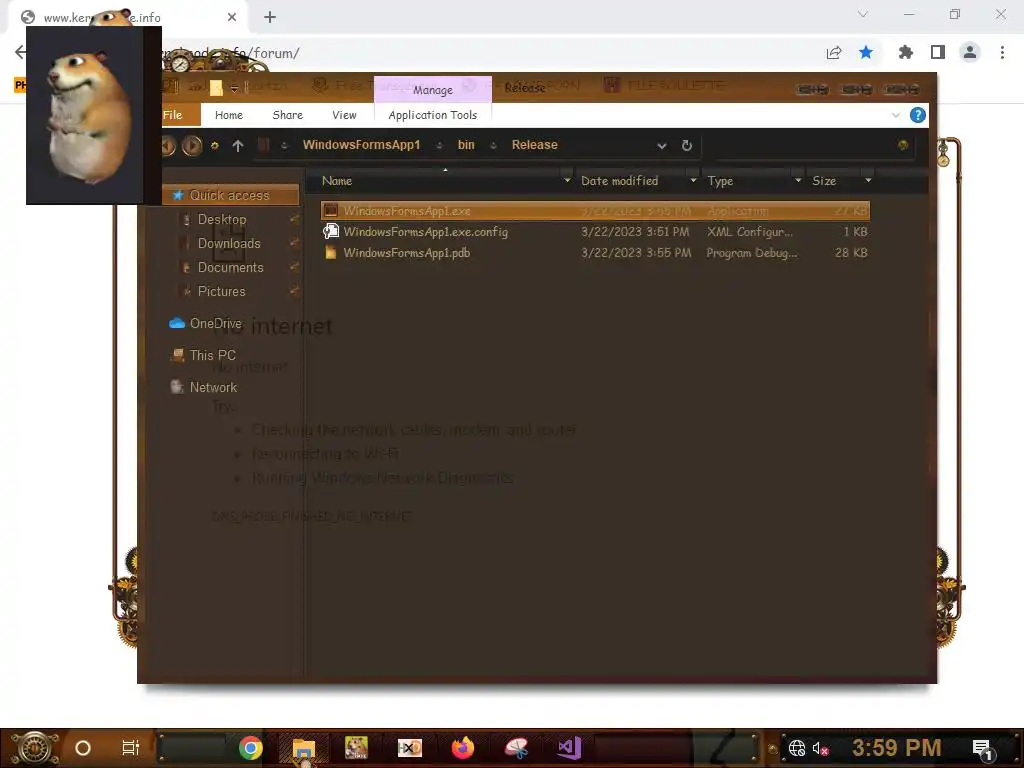The width and height of the screenshot is (1024, 768).
Task: Select WindowsFormsApp1.exe file
Action: 595,211
